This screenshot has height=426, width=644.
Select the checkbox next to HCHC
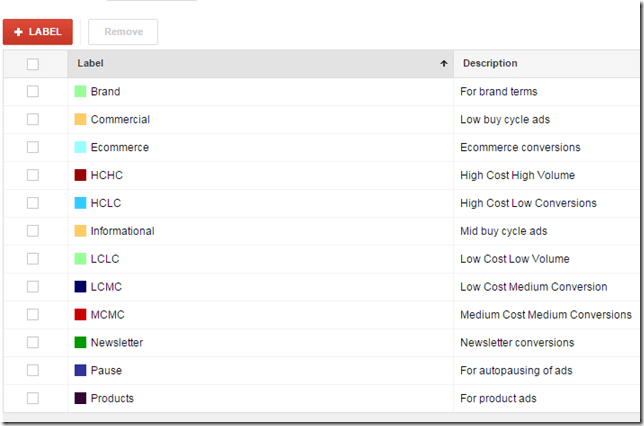pos(33,176)
